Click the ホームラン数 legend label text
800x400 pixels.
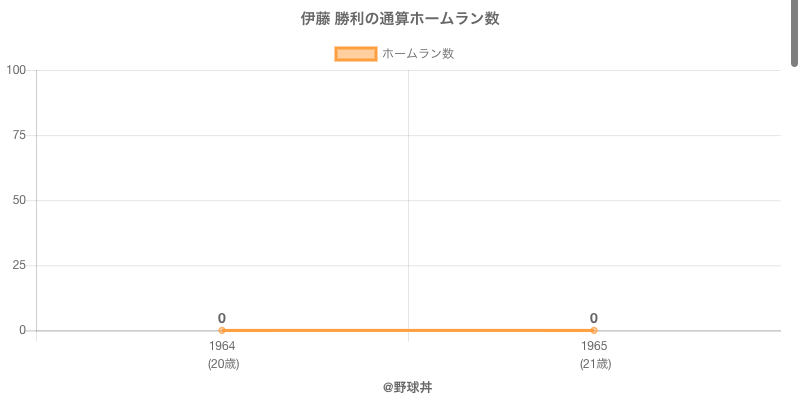(x=418, y=54)
